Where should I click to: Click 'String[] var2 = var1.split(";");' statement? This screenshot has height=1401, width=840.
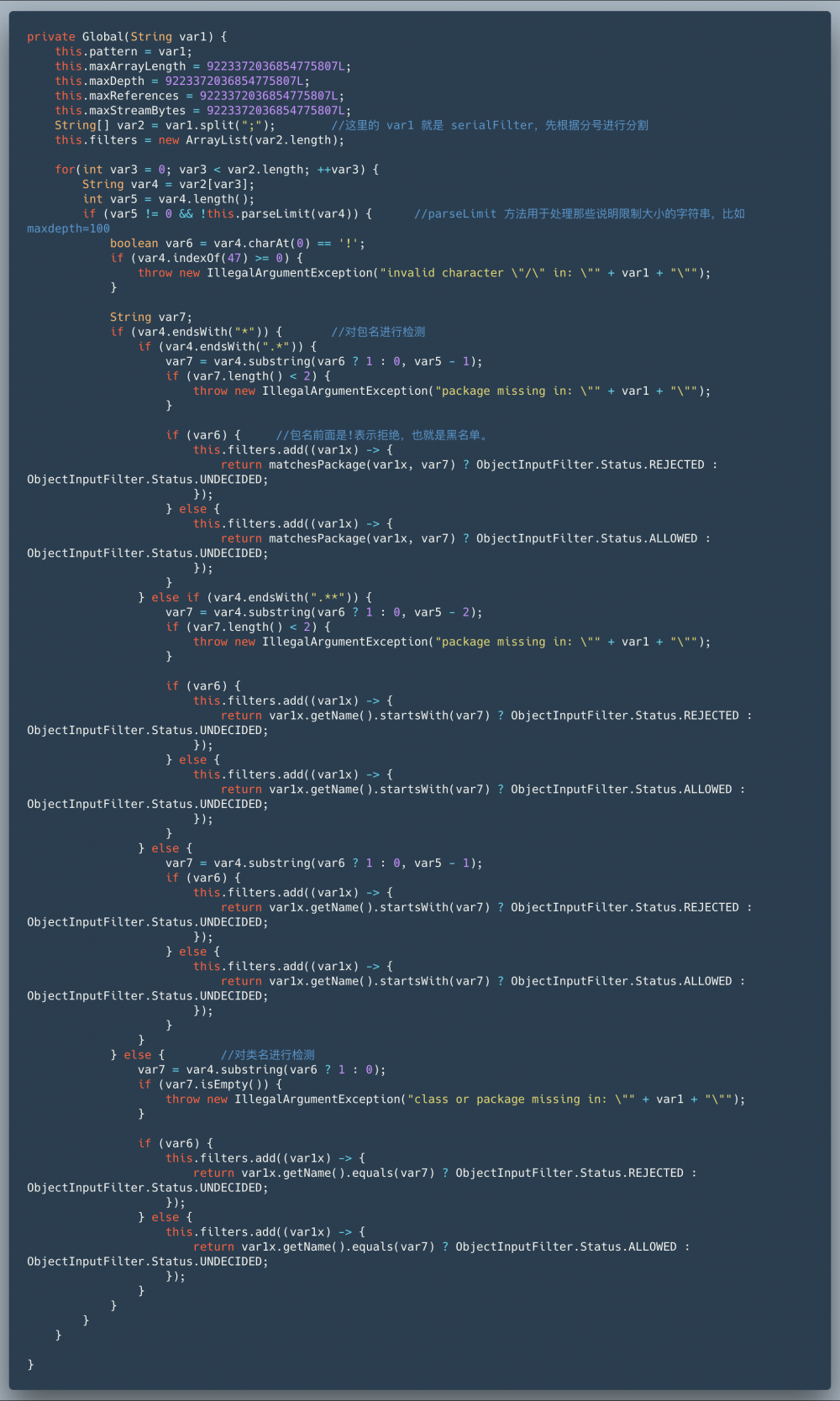coord(165,125)
